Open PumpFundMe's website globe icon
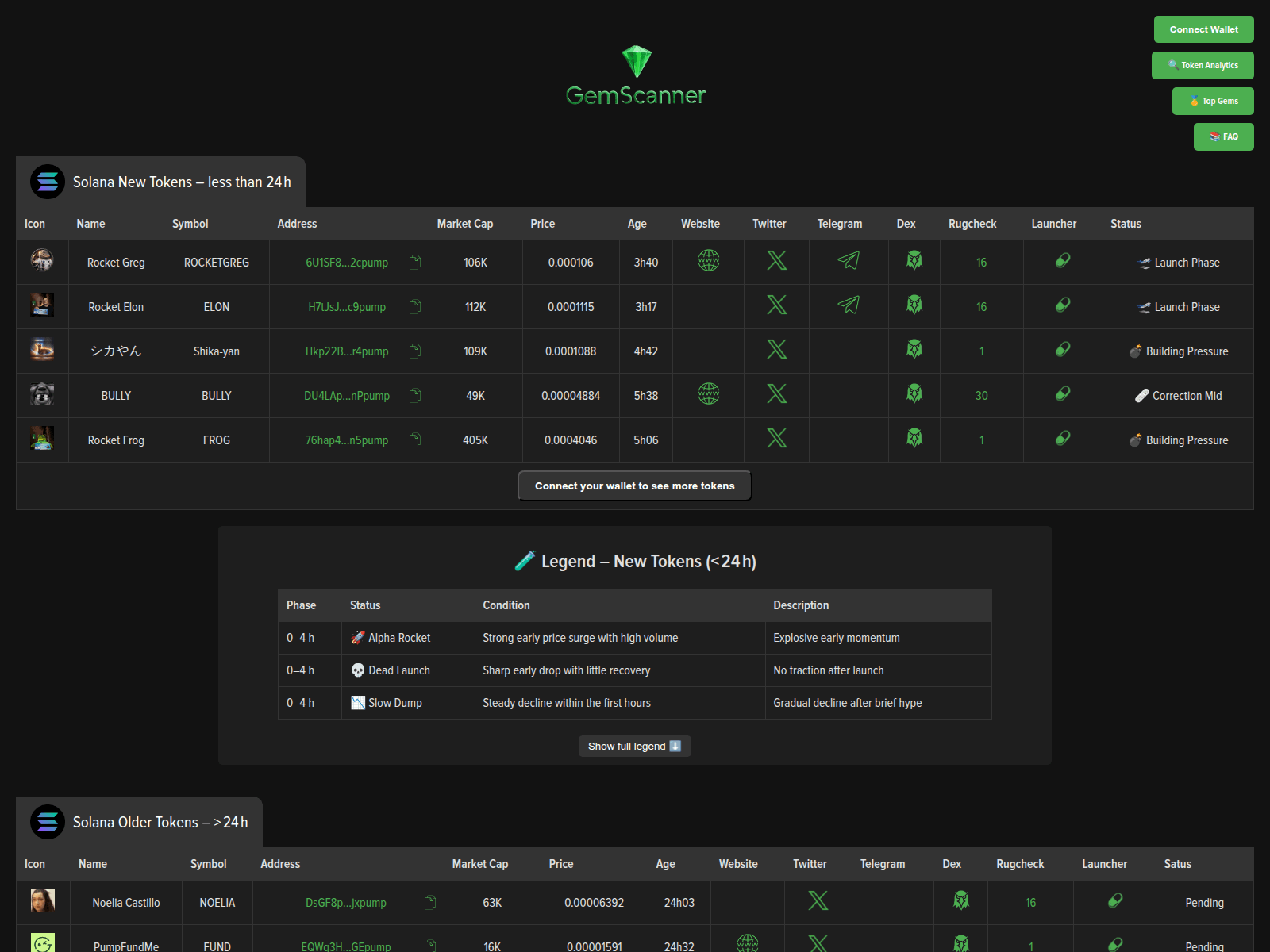Image resolution: width=1270 pixels, height=952 pixels. point(747,944)
